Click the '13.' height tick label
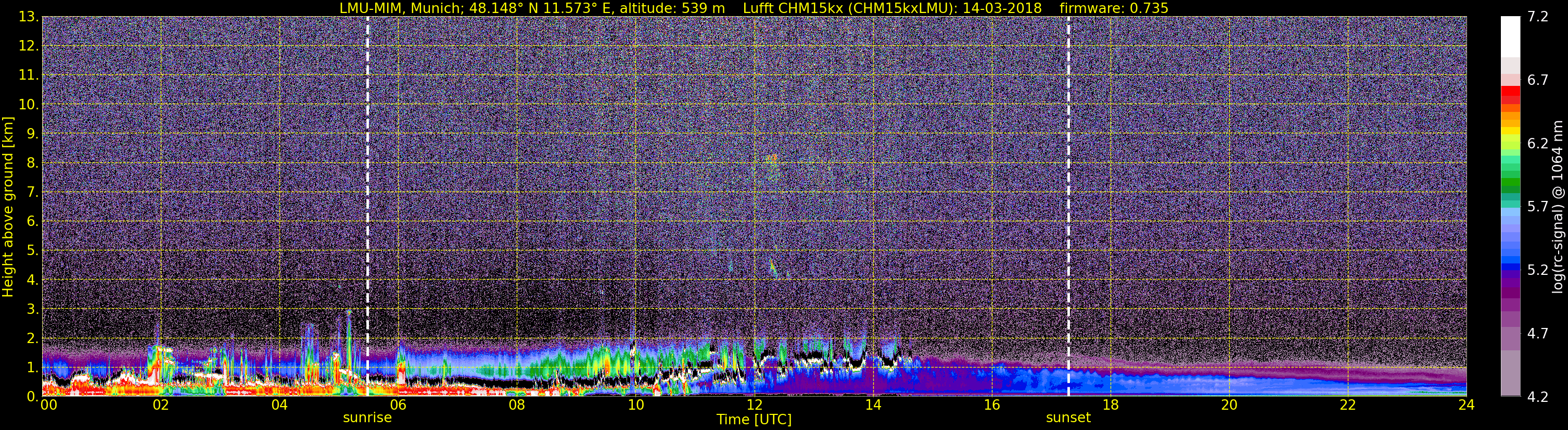This screenshot has width=1568, height=430. [x=29, y=17]
